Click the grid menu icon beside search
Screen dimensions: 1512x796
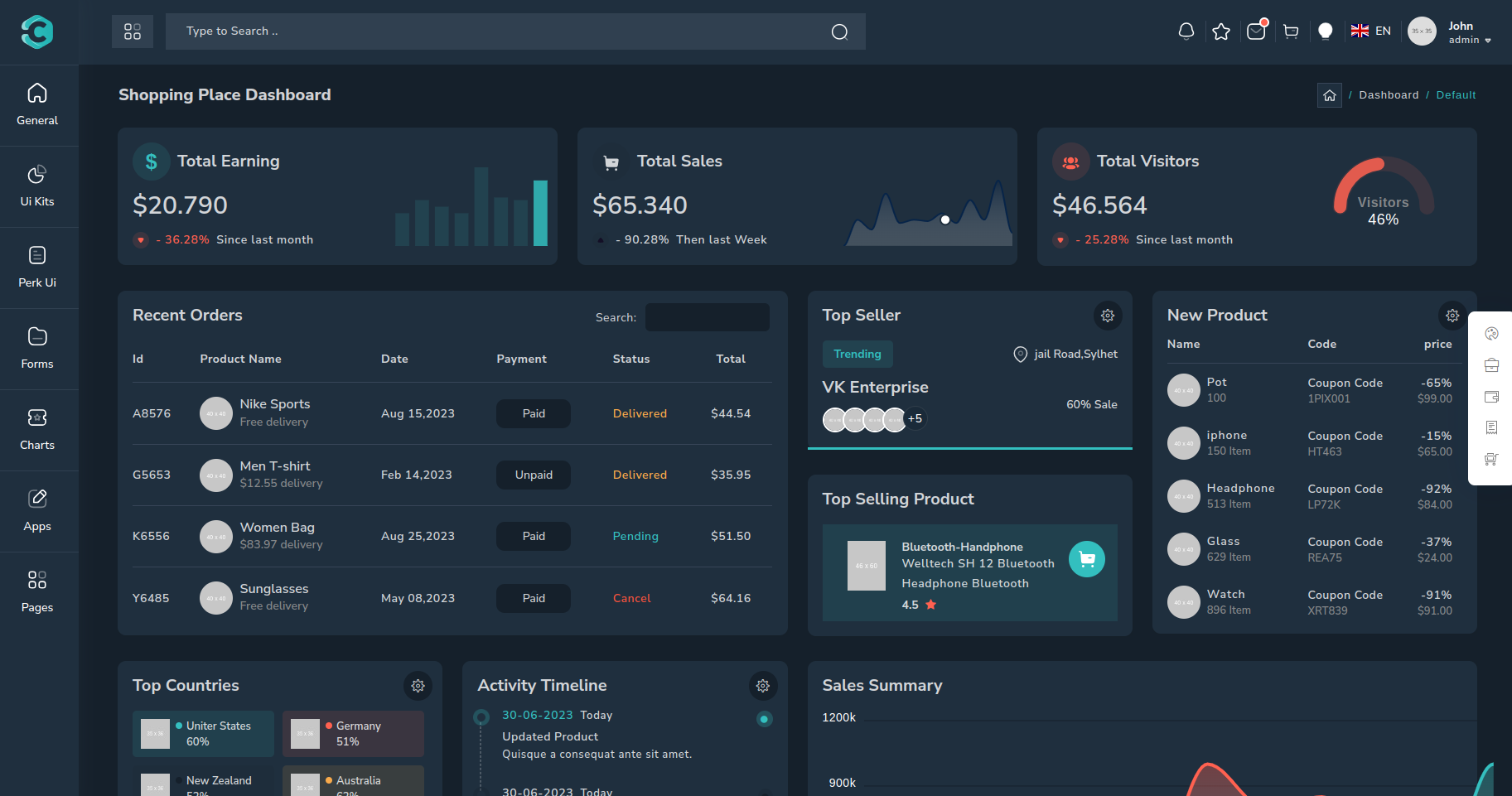[133, 31]
